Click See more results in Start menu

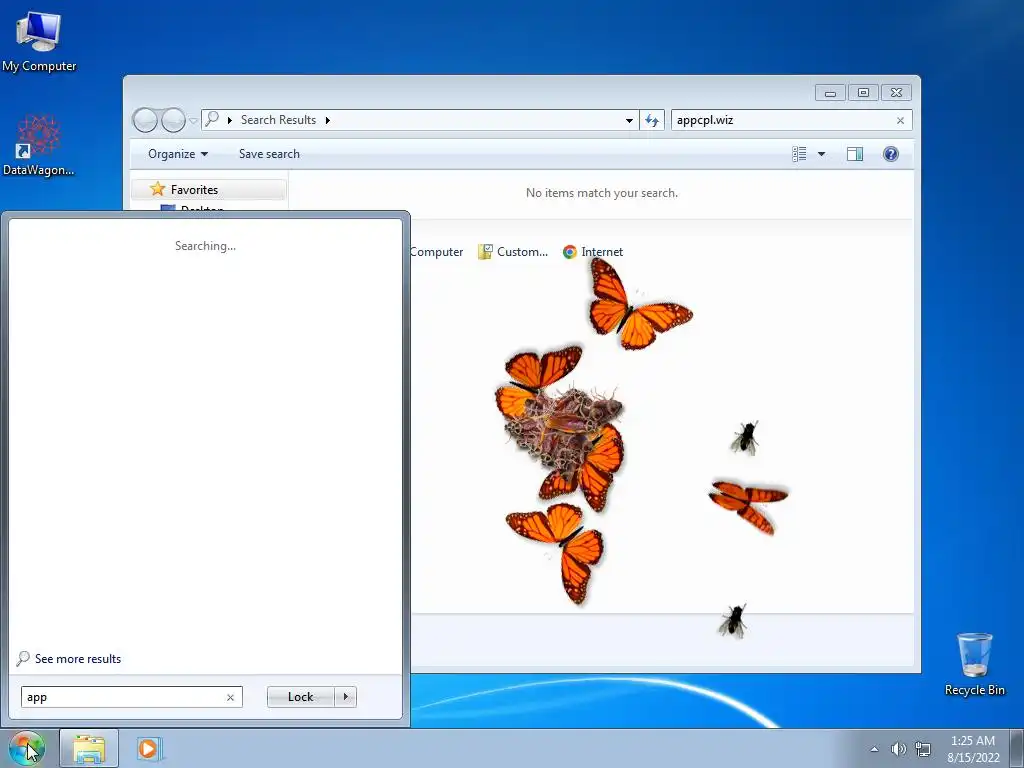(69, 658)
